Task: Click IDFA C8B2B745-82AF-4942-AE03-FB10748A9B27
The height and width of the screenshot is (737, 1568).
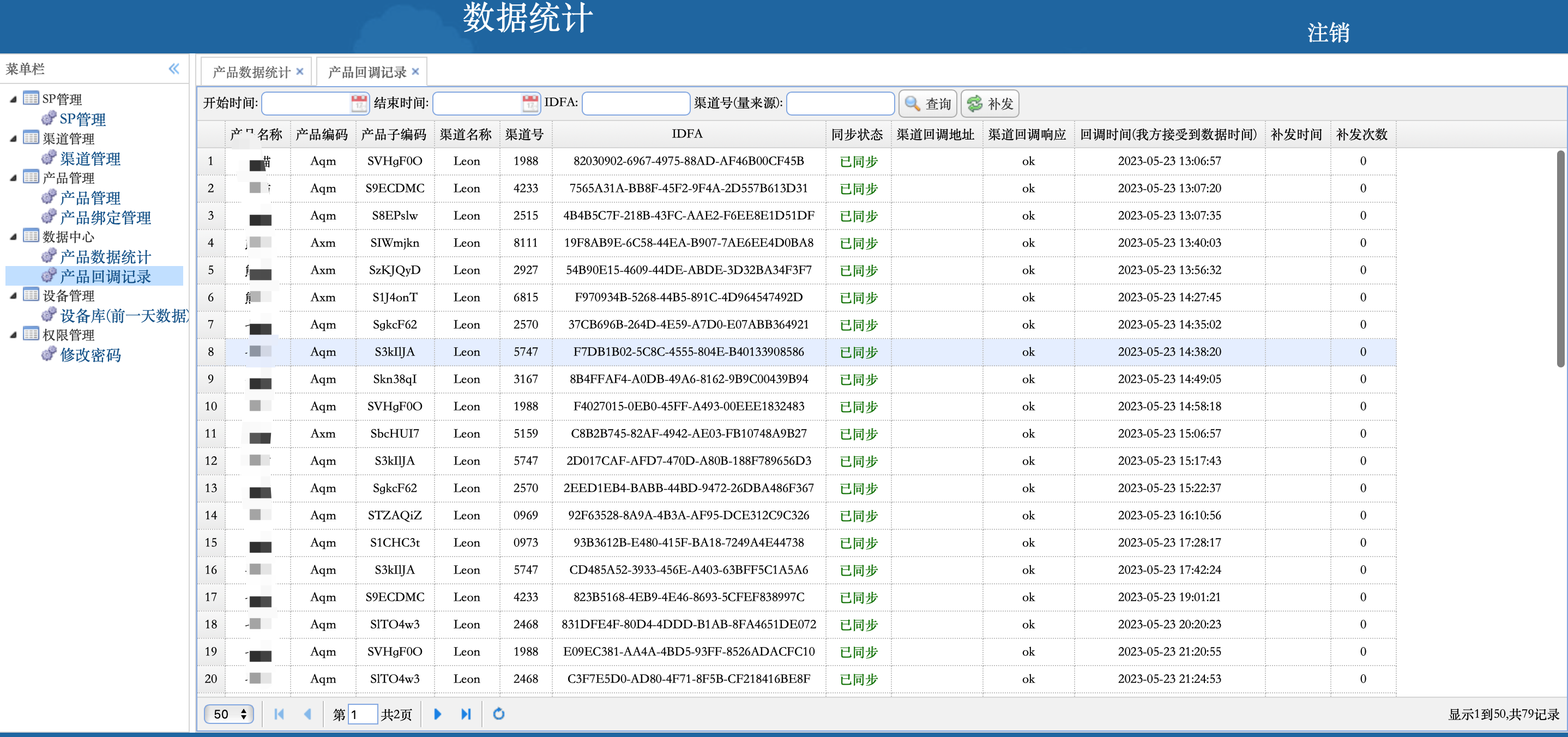Action: click(689, 433)
